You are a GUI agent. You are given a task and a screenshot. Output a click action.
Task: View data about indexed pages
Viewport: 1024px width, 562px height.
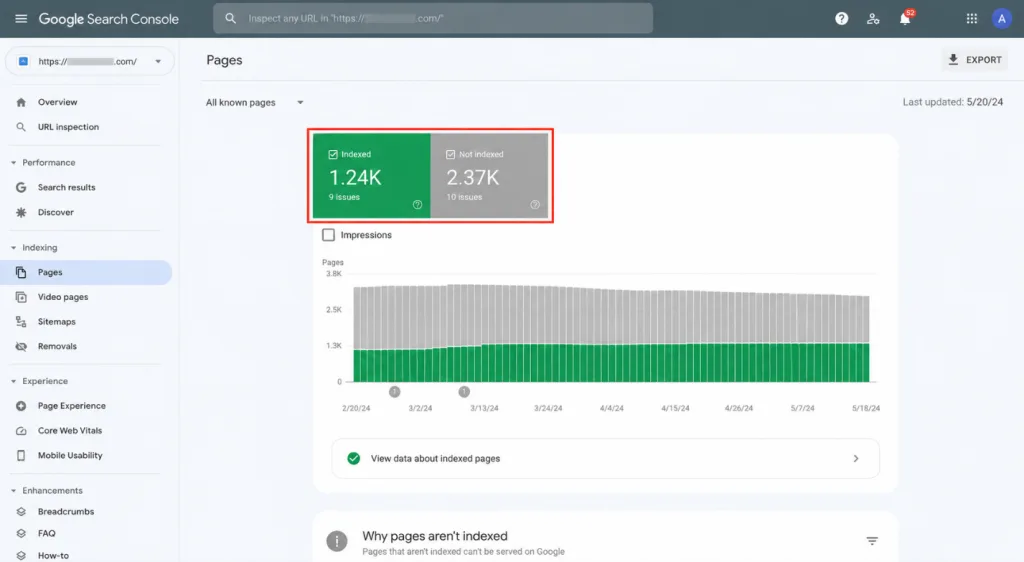click(x=605, y=458)
